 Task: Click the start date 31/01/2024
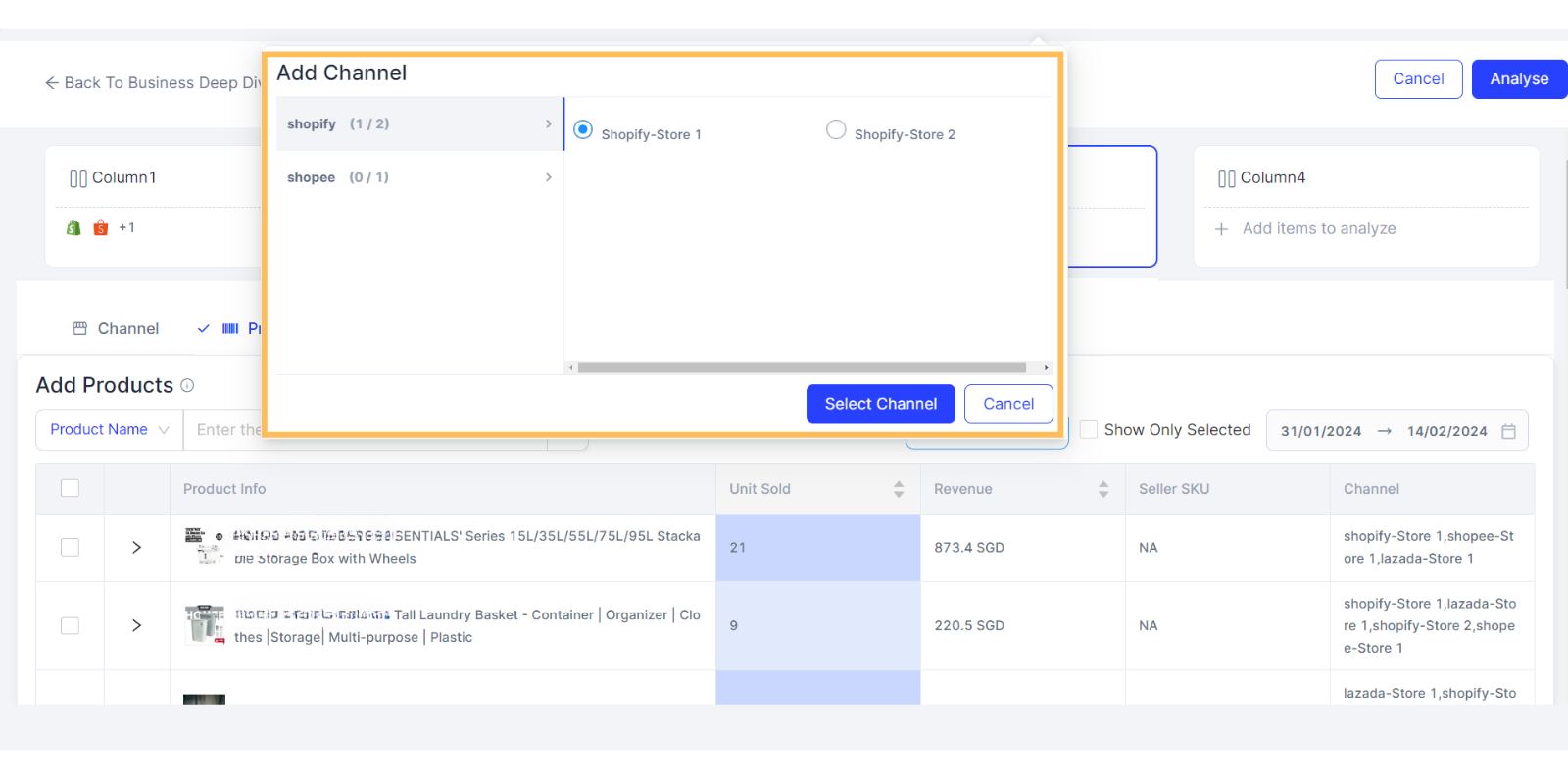[x=1321, y=431]
